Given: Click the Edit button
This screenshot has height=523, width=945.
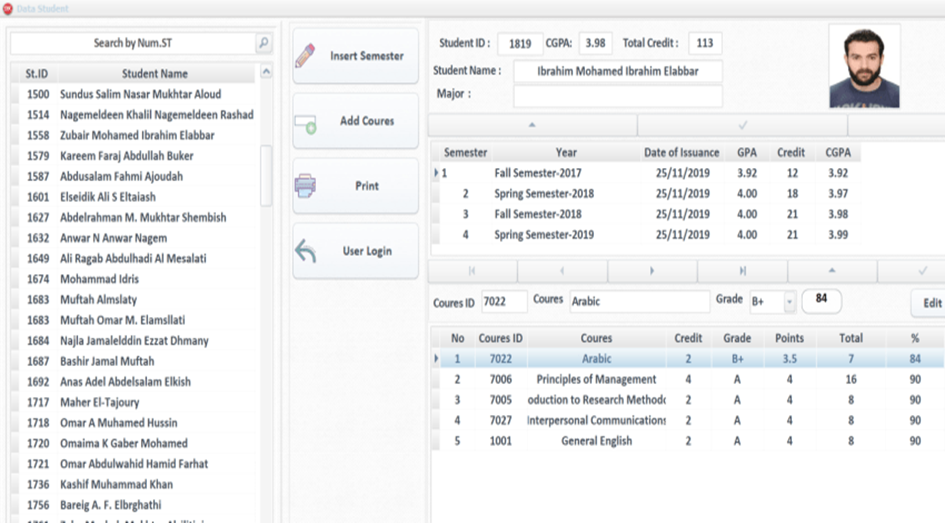Looking at the screenshot, I should (930, 303).
